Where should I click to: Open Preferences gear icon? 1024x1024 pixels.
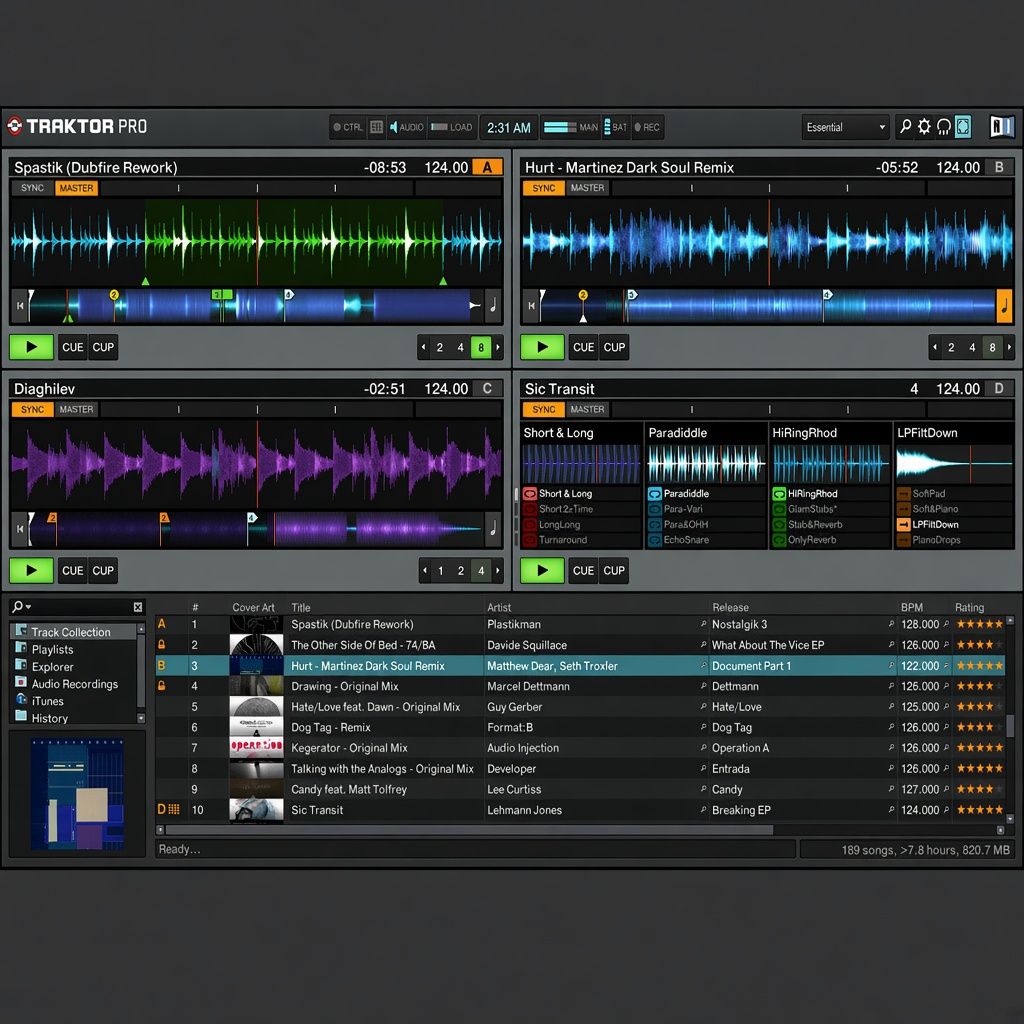point(924,127)
